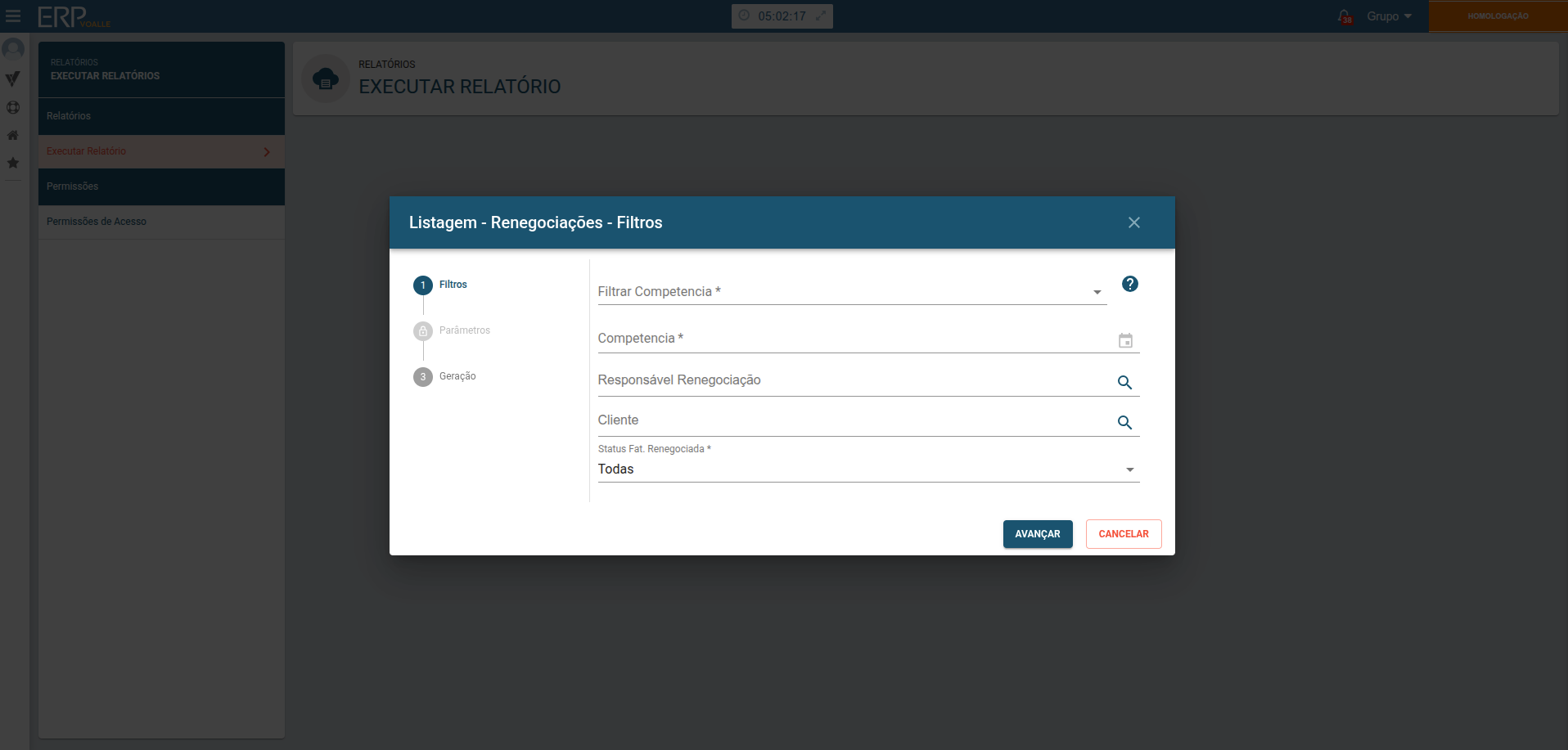Click the CANCELAR button
The image size is (1568, 750).
click(x=1123, y=534)
